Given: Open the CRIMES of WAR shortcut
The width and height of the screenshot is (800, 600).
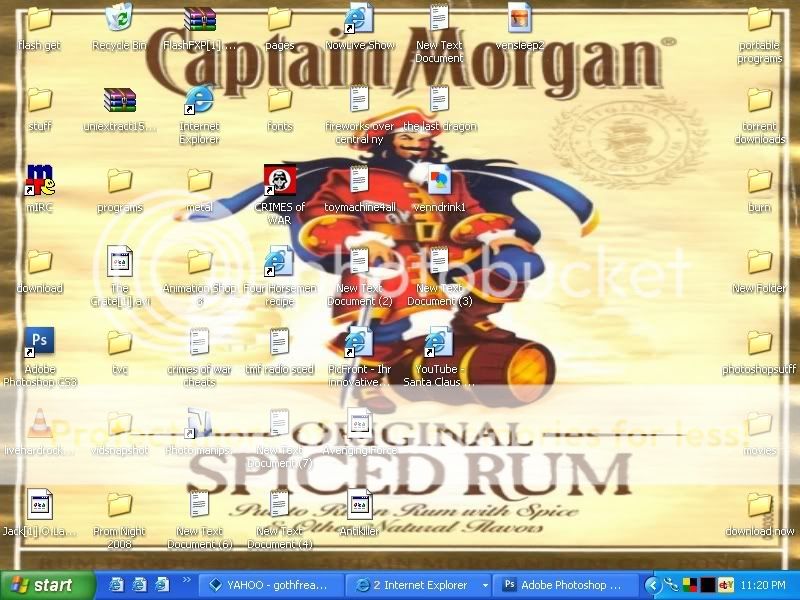Looking at the screenshot, I should pos(279,181).
